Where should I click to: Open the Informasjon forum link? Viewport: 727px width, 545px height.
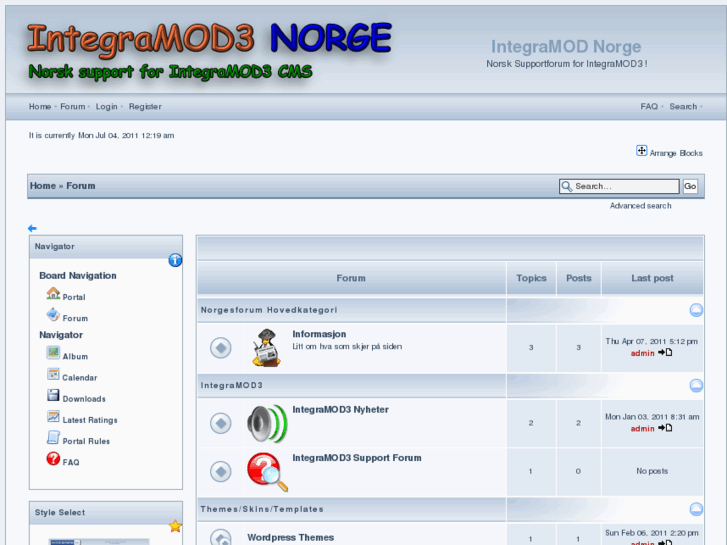tap(319, 334)
